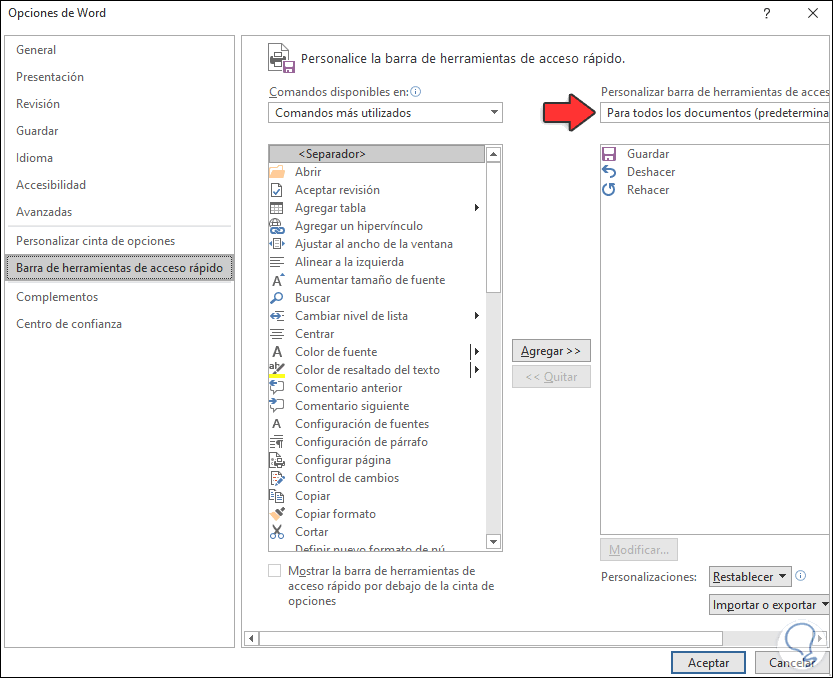The height and width of the screenshot is (678, 833).
Task: Open the Para todos los documentos dropdown
Action: pos(715,113)
